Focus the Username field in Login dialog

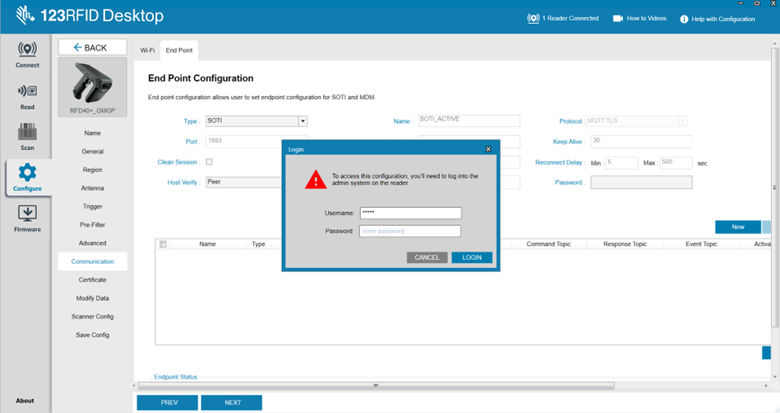tap(410, 213)
